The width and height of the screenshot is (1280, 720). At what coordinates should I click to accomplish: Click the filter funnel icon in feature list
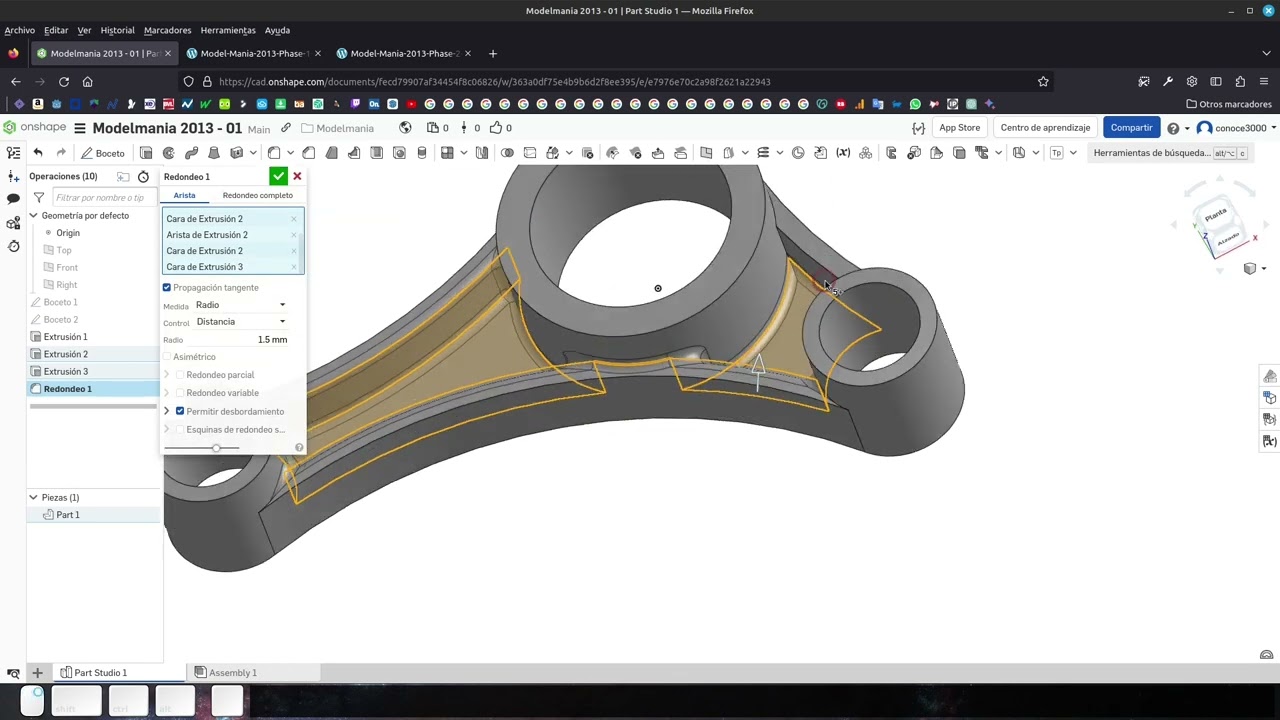39,198
